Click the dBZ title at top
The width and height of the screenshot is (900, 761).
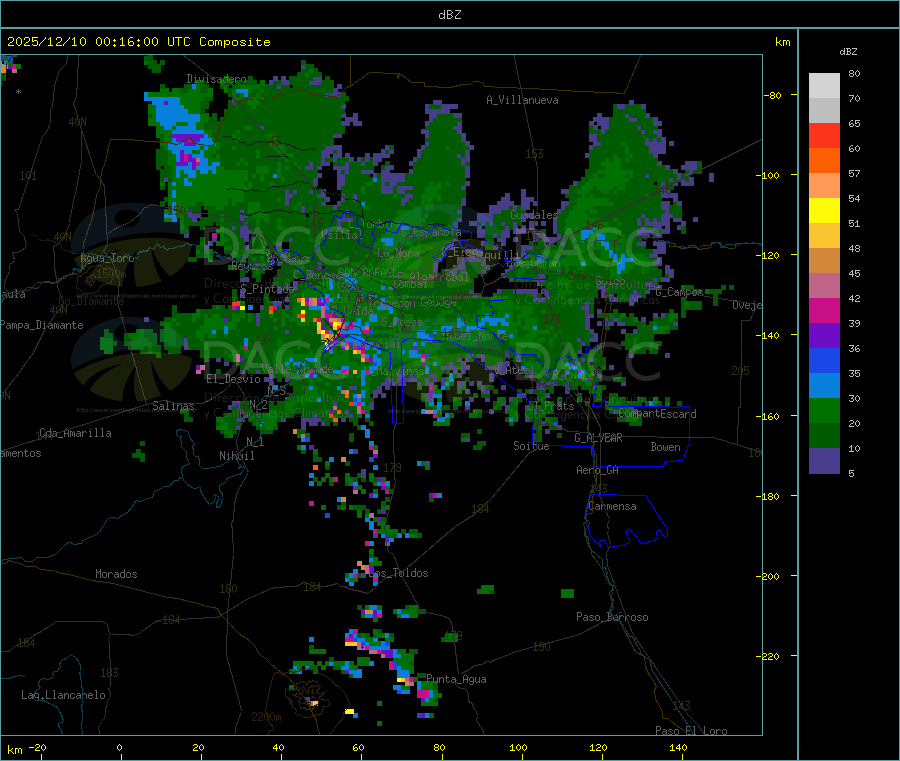(x=449, y=15)
